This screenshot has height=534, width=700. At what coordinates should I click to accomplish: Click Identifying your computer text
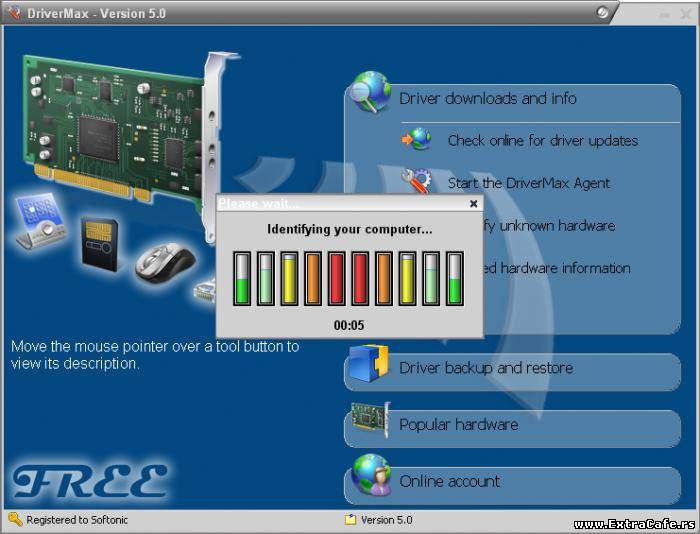click(350, 229)
